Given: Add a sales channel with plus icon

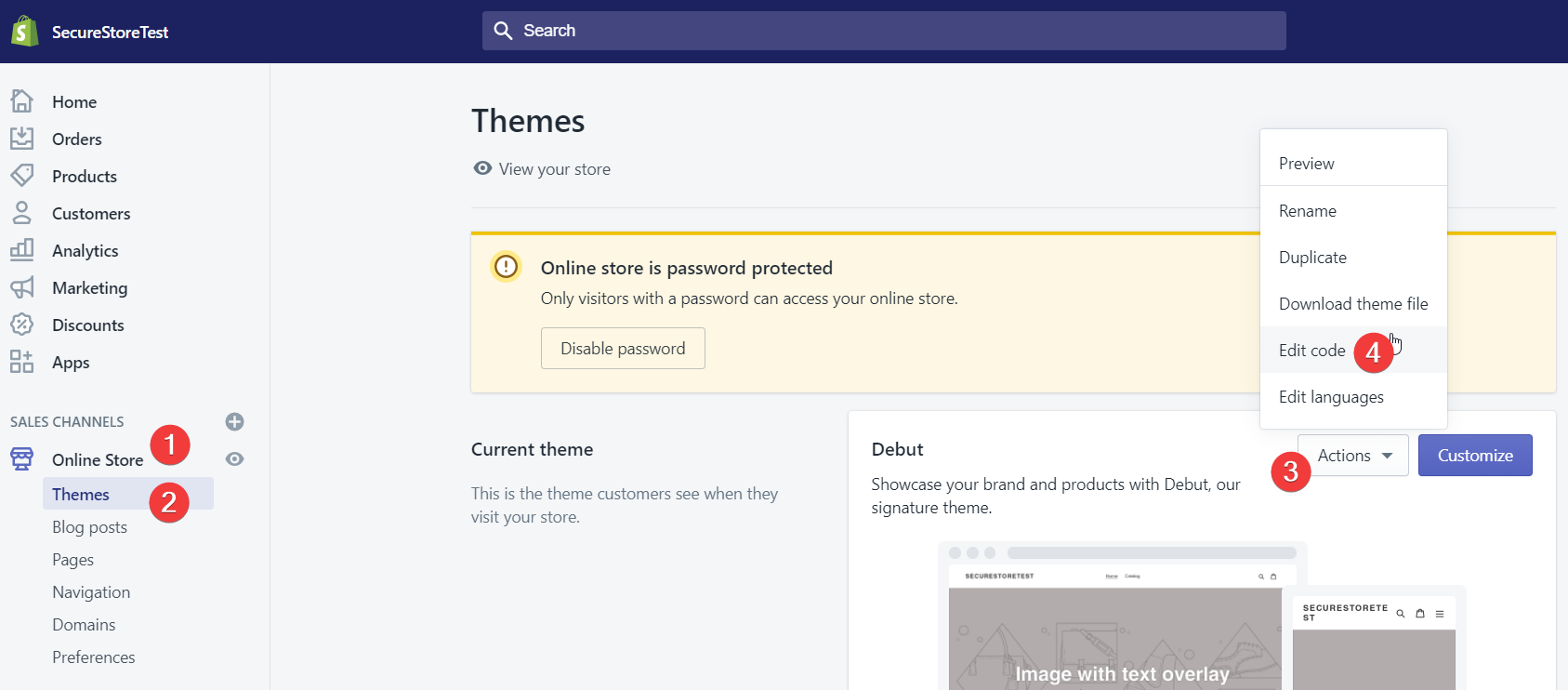Looking at the screenshot, I should [234, 421].
